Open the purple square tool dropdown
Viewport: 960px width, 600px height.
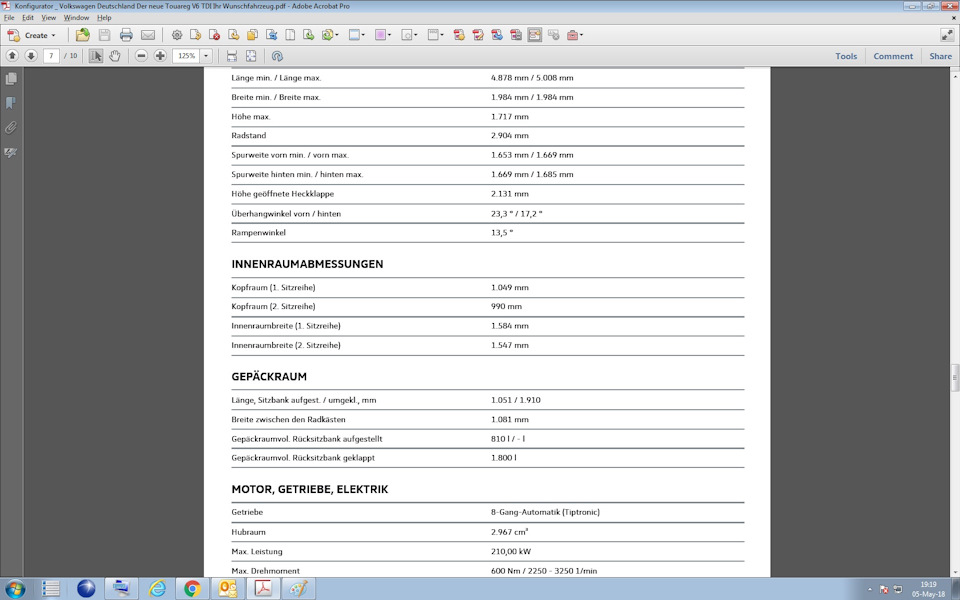[383, 35]
